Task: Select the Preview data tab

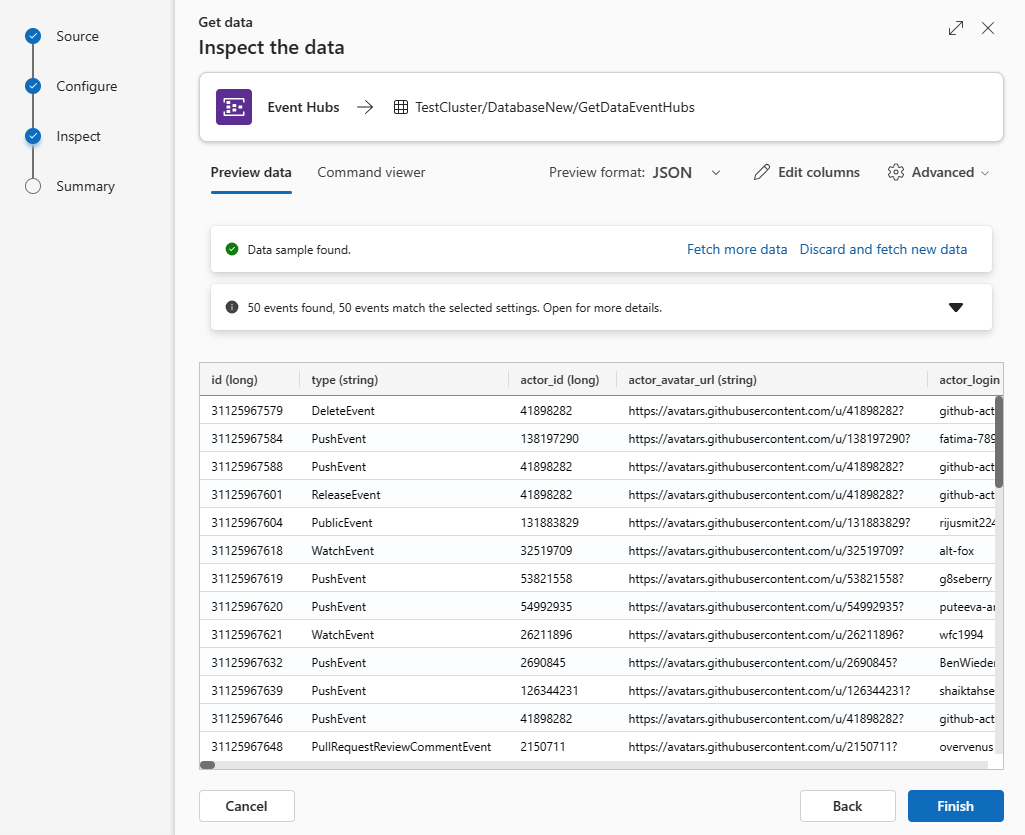Action: 251,172
